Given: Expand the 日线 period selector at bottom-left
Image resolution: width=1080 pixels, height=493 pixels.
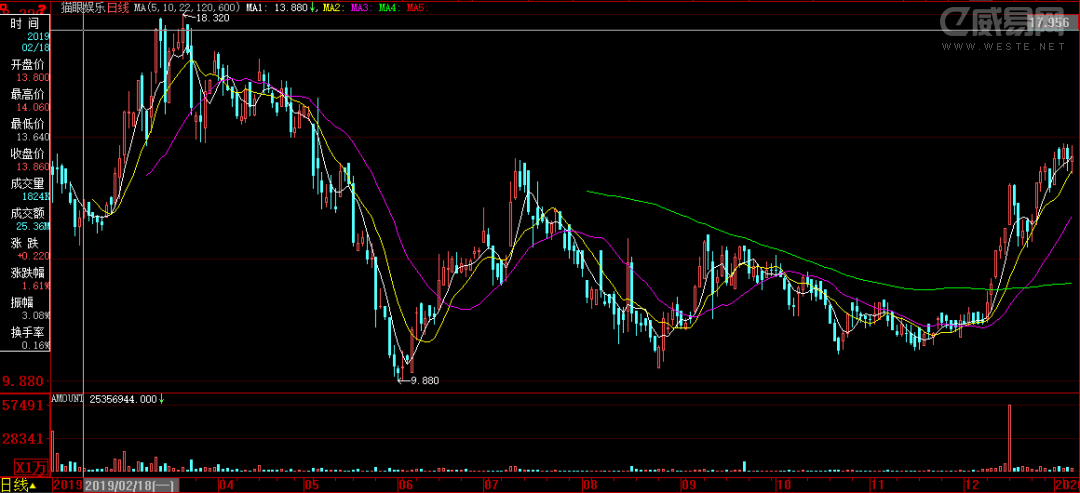Looking at the screenshot, I should 19,486.
